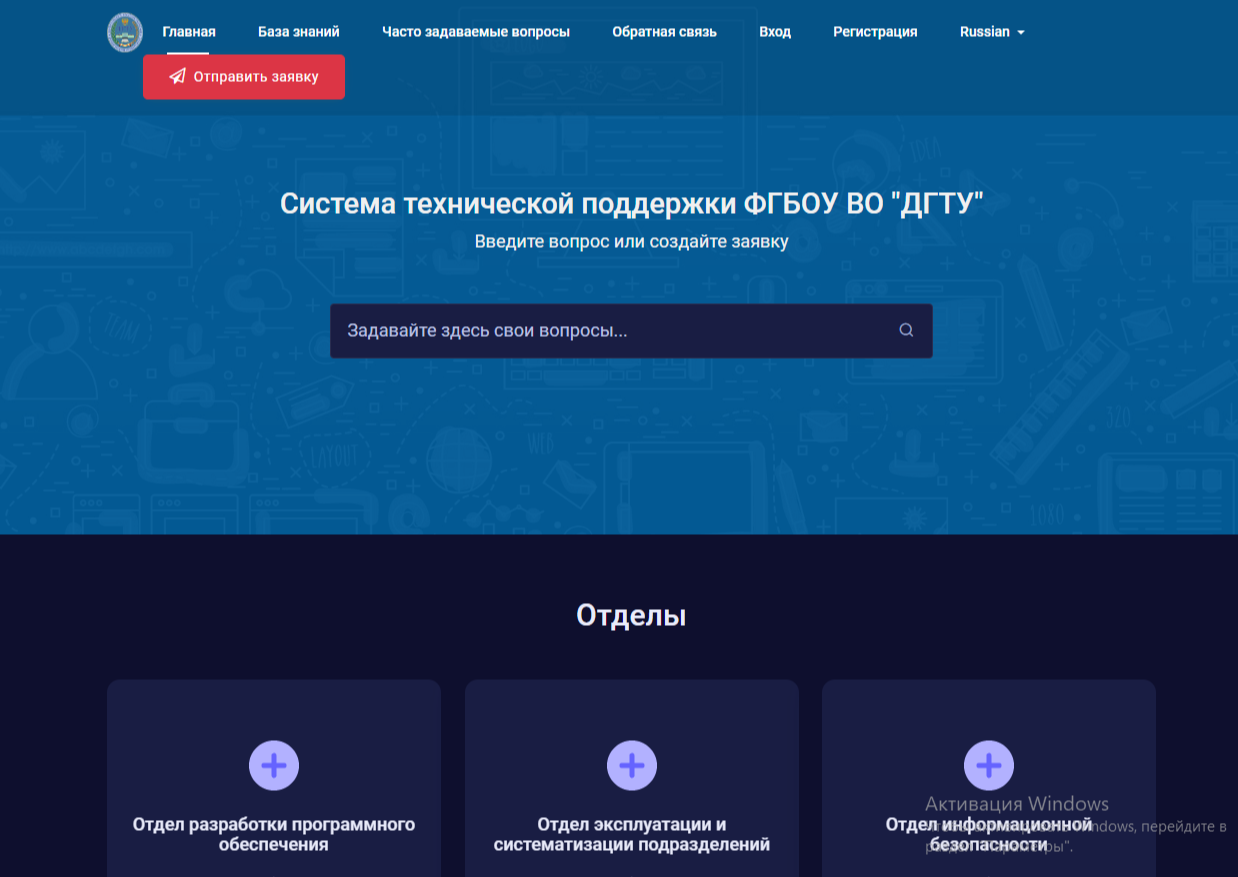
Task: Click the university logo in the header
Action: (125, 32)
